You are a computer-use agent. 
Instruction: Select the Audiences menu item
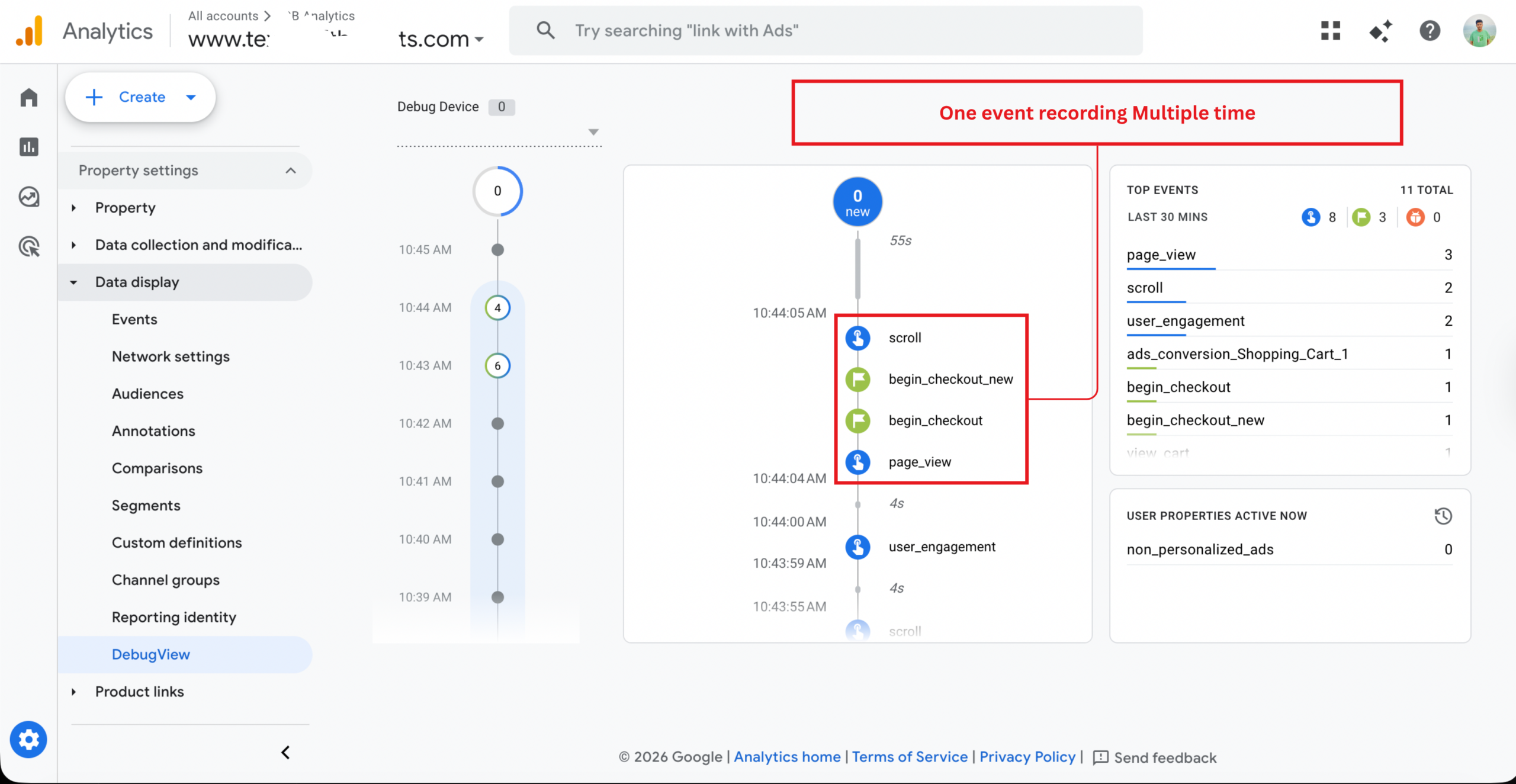147,394
